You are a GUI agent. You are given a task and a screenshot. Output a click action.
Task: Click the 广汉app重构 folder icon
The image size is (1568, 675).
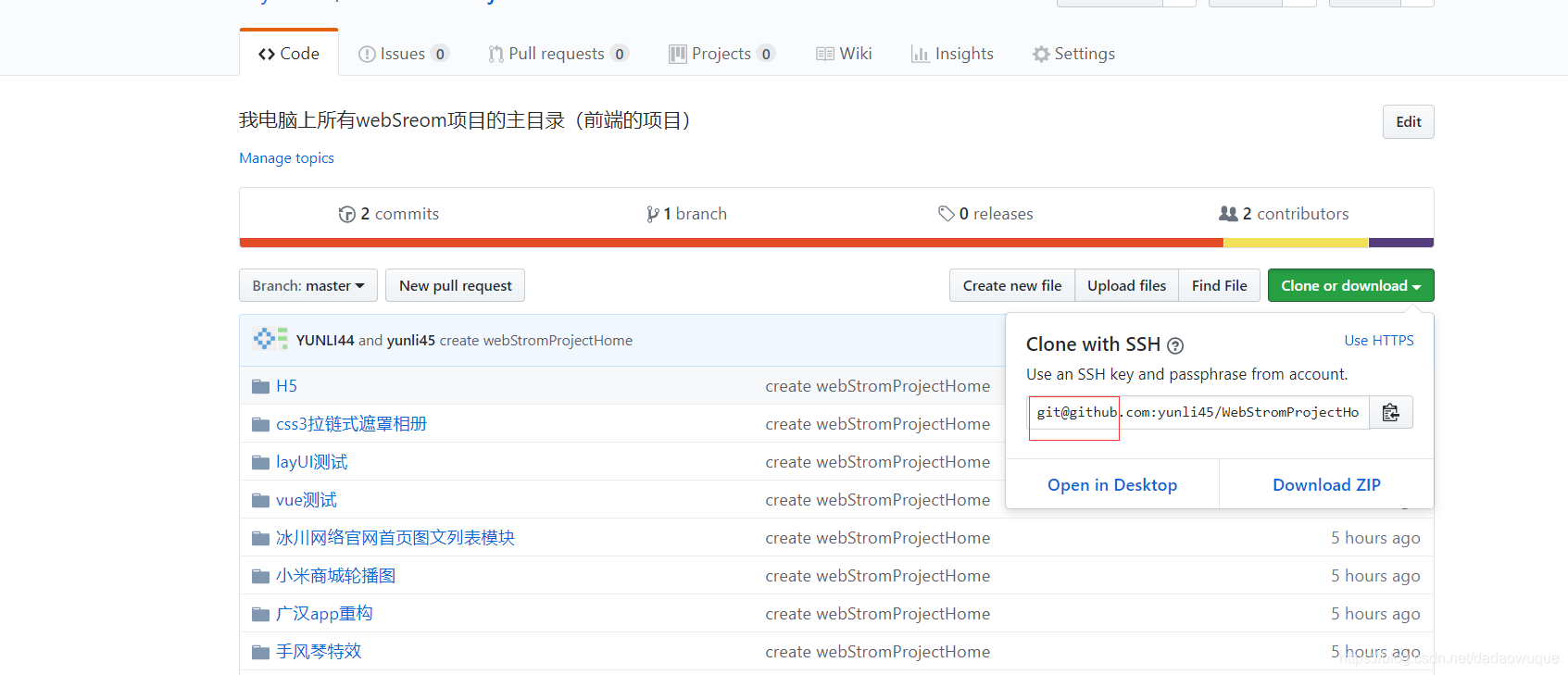260,614
